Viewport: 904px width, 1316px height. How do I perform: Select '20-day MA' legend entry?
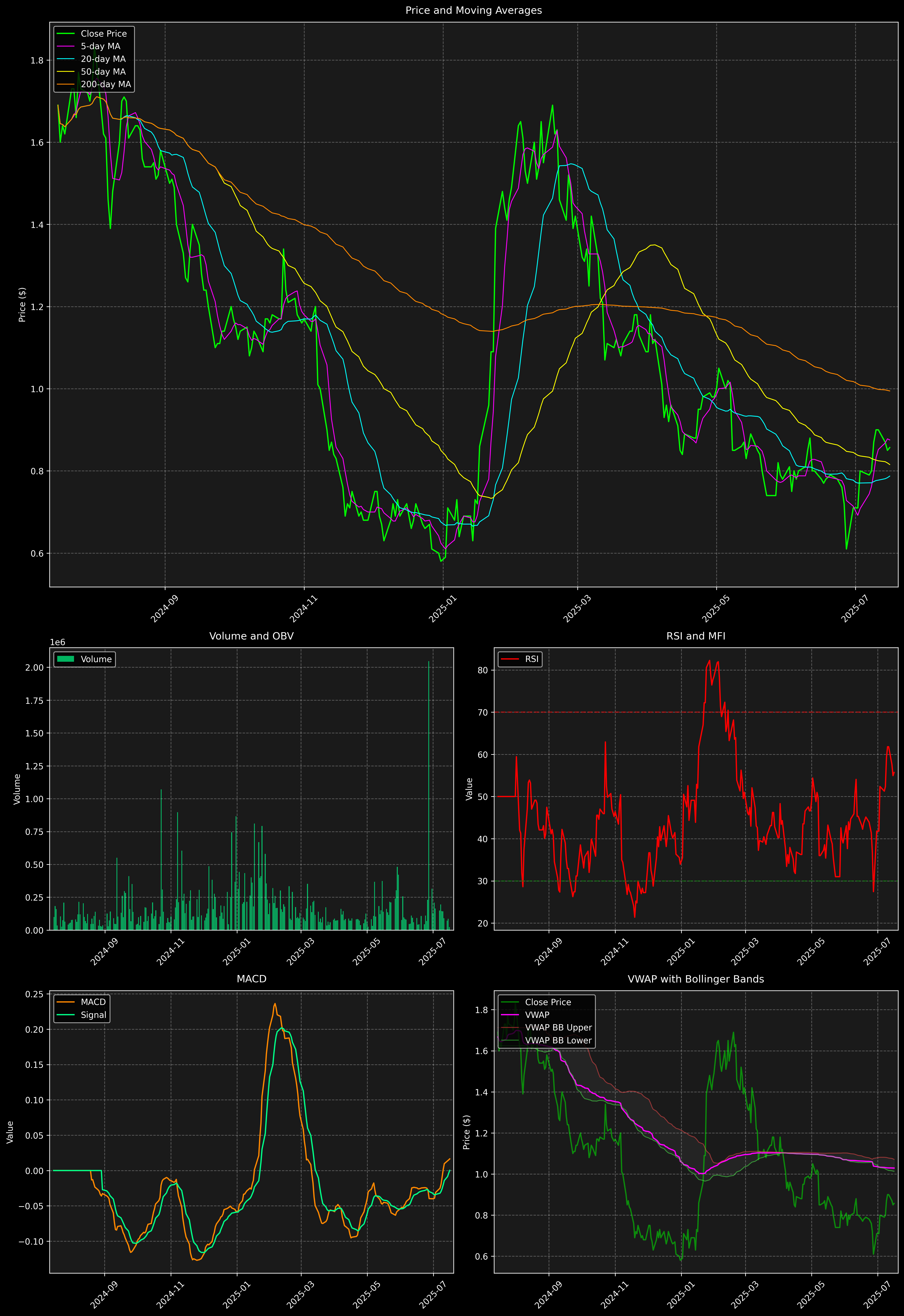pyautogui.click(x=103, y=59)
